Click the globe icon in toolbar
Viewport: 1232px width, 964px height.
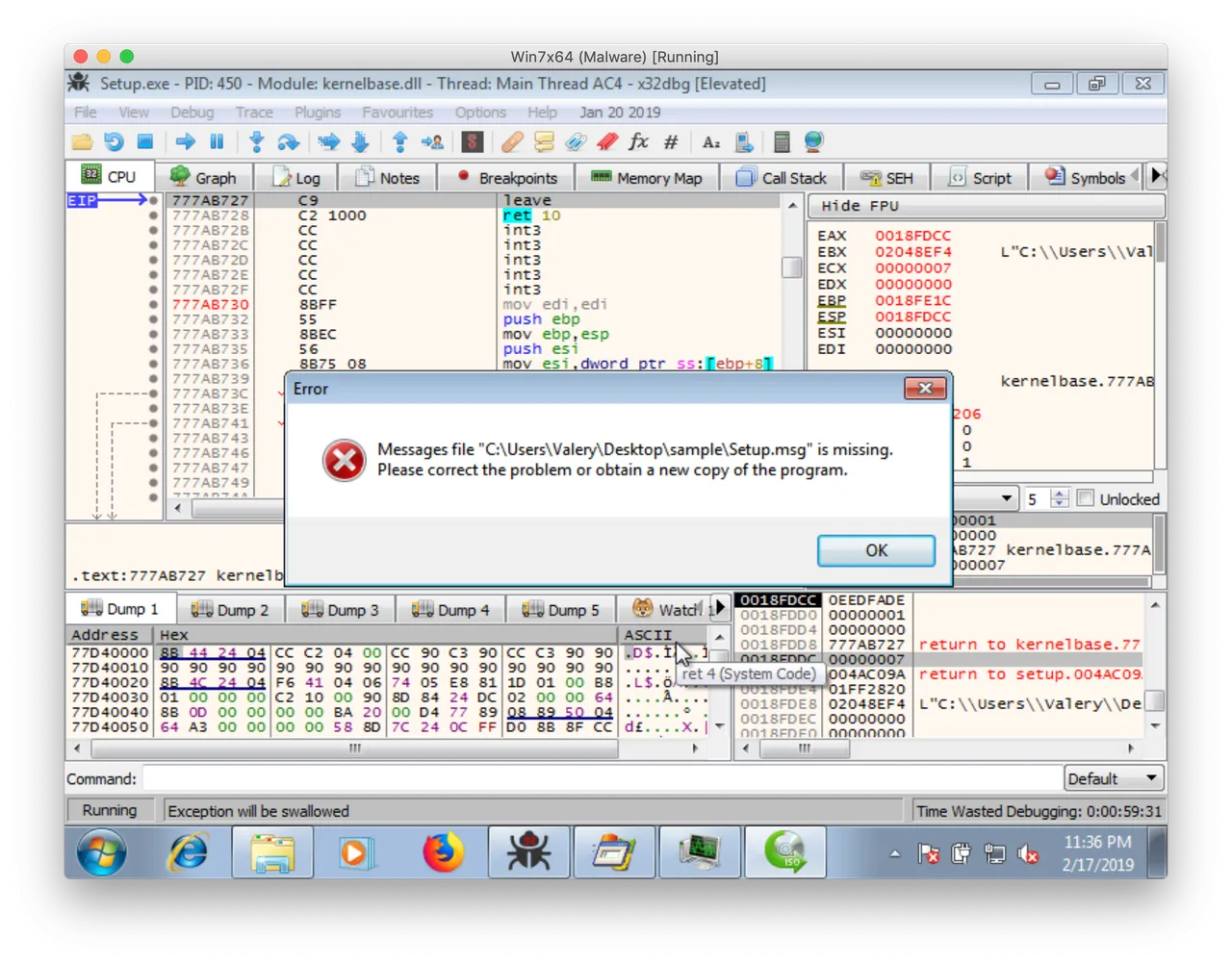(813, 142)
